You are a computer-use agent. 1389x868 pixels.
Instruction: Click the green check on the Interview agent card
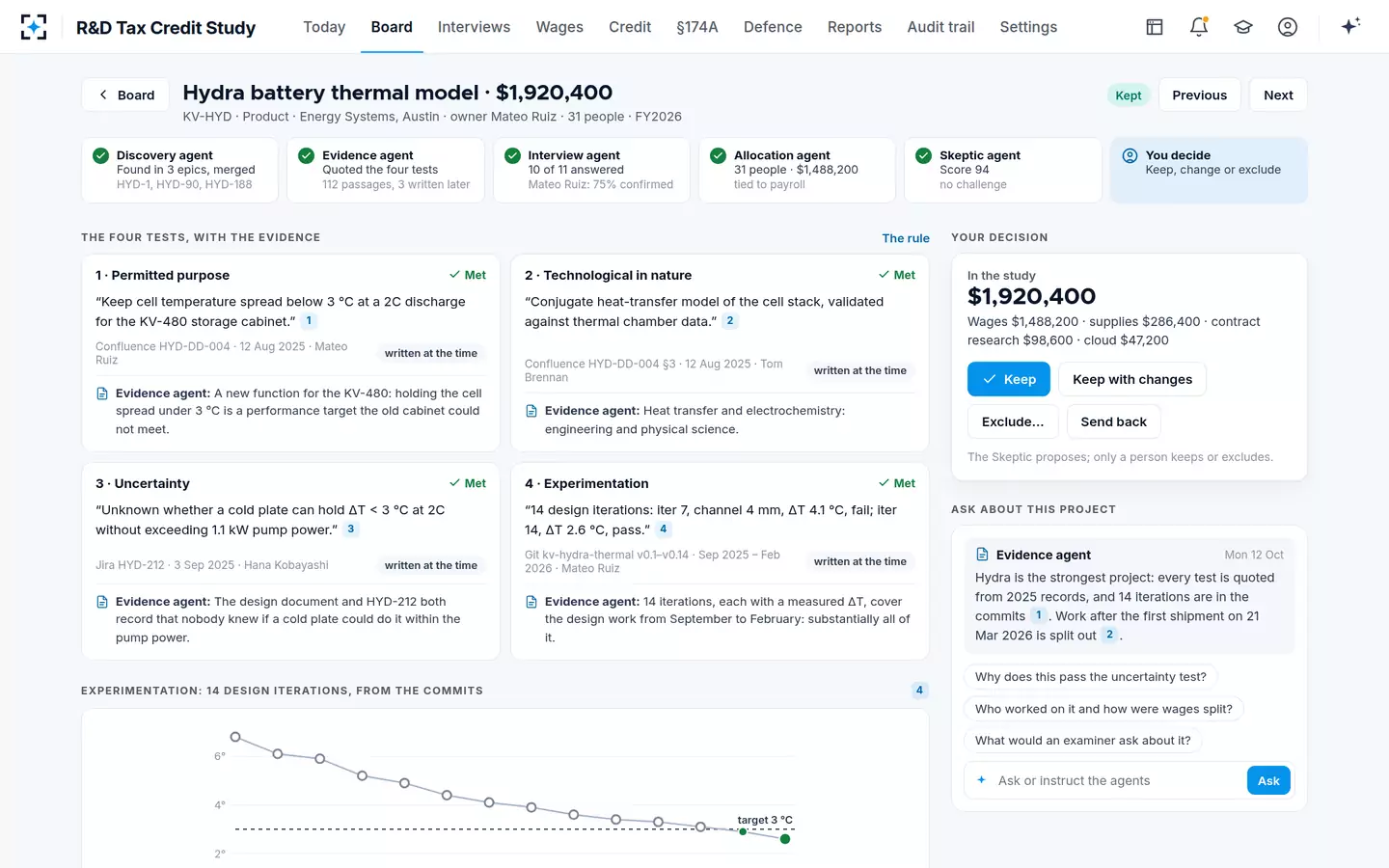(512, 155)
